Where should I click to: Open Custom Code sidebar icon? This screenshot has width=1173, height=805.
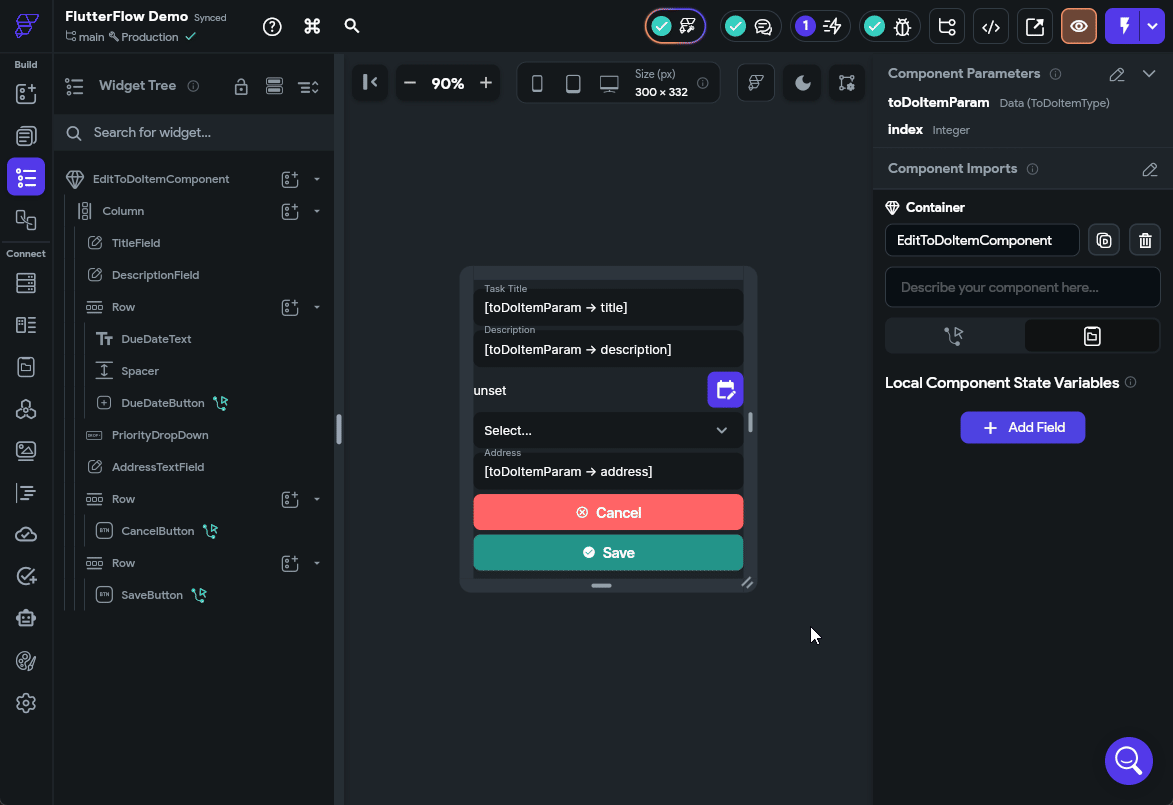pyautogui.click(x=26, y=492)
